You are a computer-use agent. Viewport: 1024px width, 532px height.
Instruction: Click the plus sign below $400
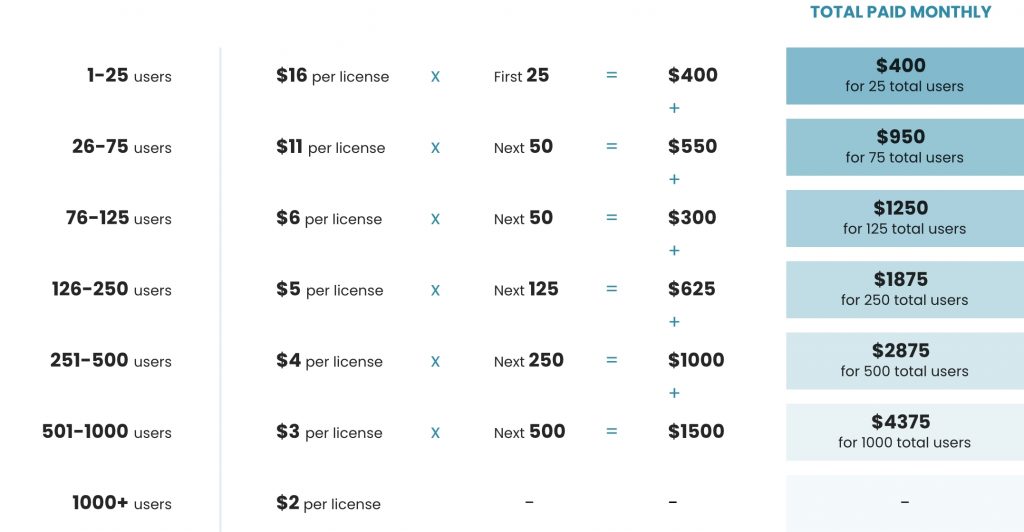click(x=674, y=108)
